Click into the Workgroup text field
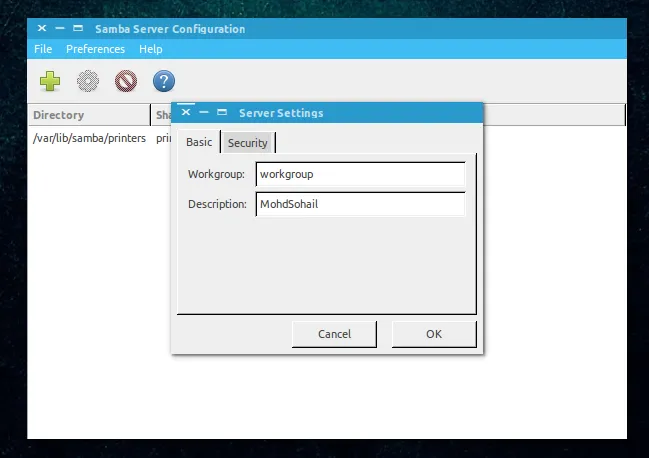The height and width of the screenshot is (458, 649). tap(360, 174)
